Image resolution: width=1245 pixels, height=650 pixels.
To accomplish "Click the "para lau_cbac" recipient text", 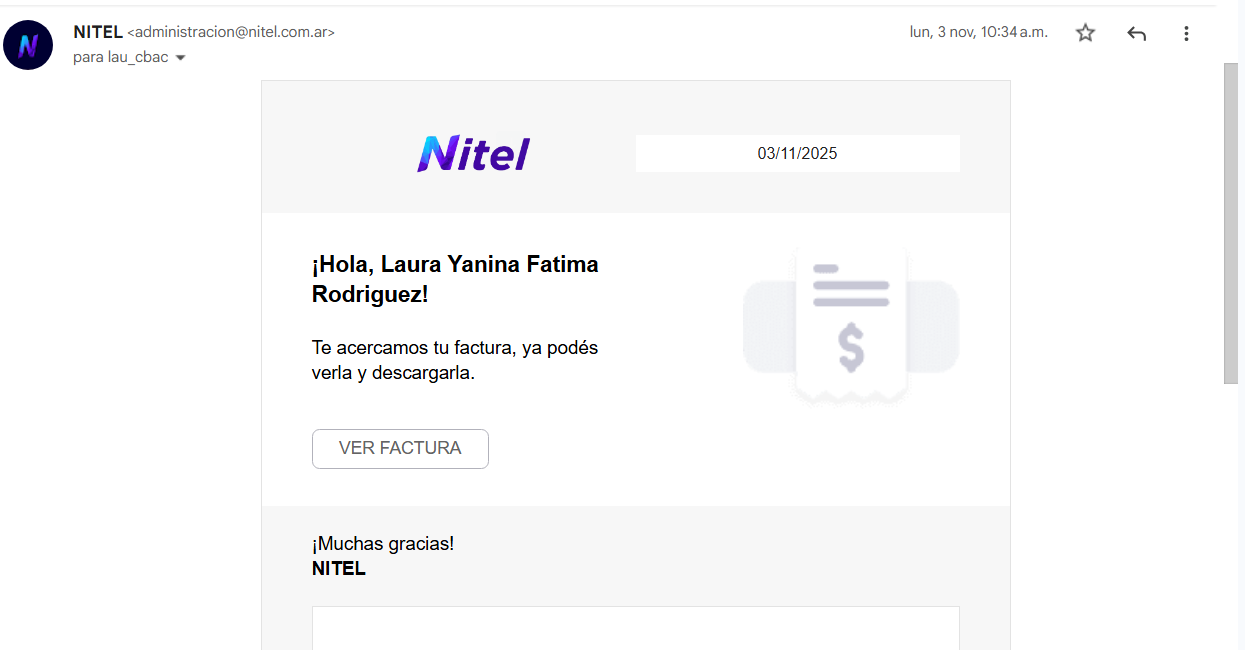I will [x=120, y=58].
